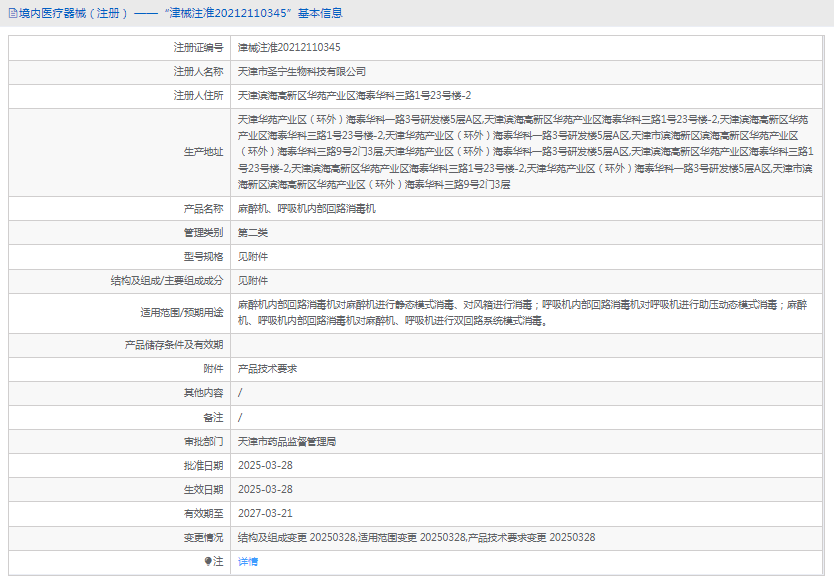Click the 结构及组成/主要组成成分 row label
Viewport: 834px width, 582px height.
[x=167, y=280]
